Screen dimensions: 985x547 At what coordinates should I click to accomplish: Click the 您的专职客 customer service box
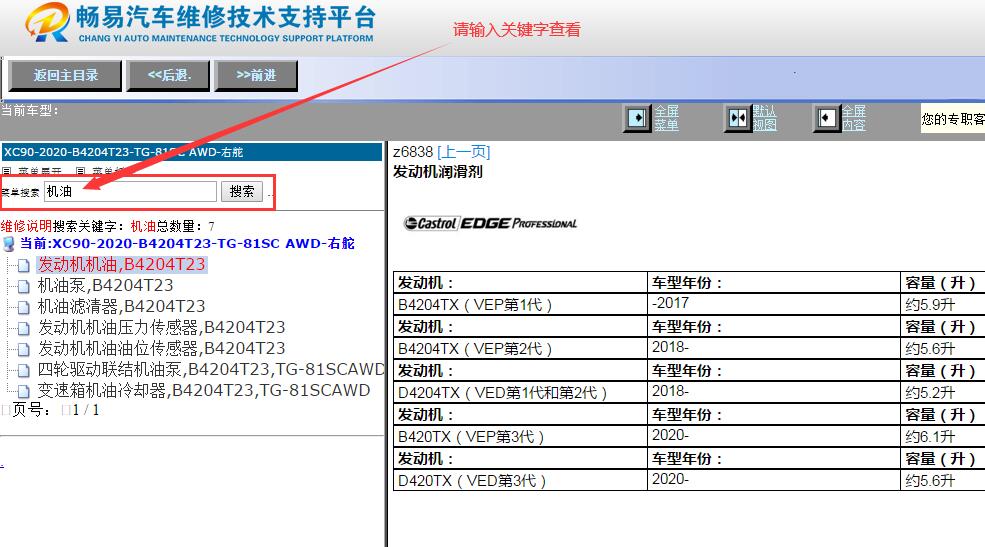(953, 119)
